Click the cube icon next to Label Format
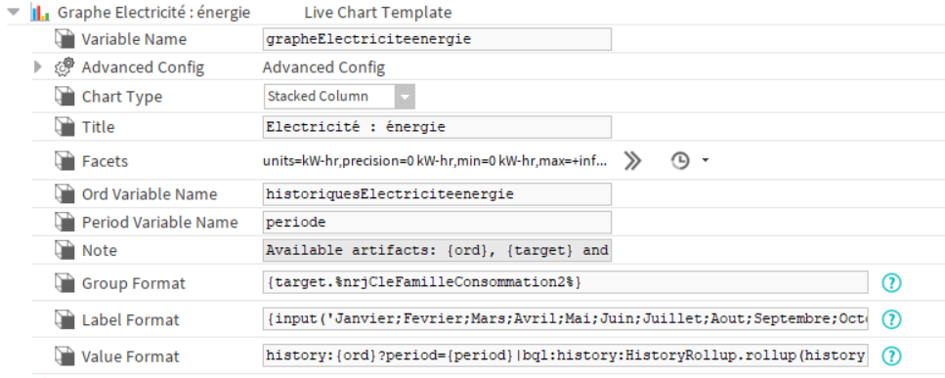Image resolution: width=945 pixels, height=378 pixels. pyautogui.click(x=64, y=320)
